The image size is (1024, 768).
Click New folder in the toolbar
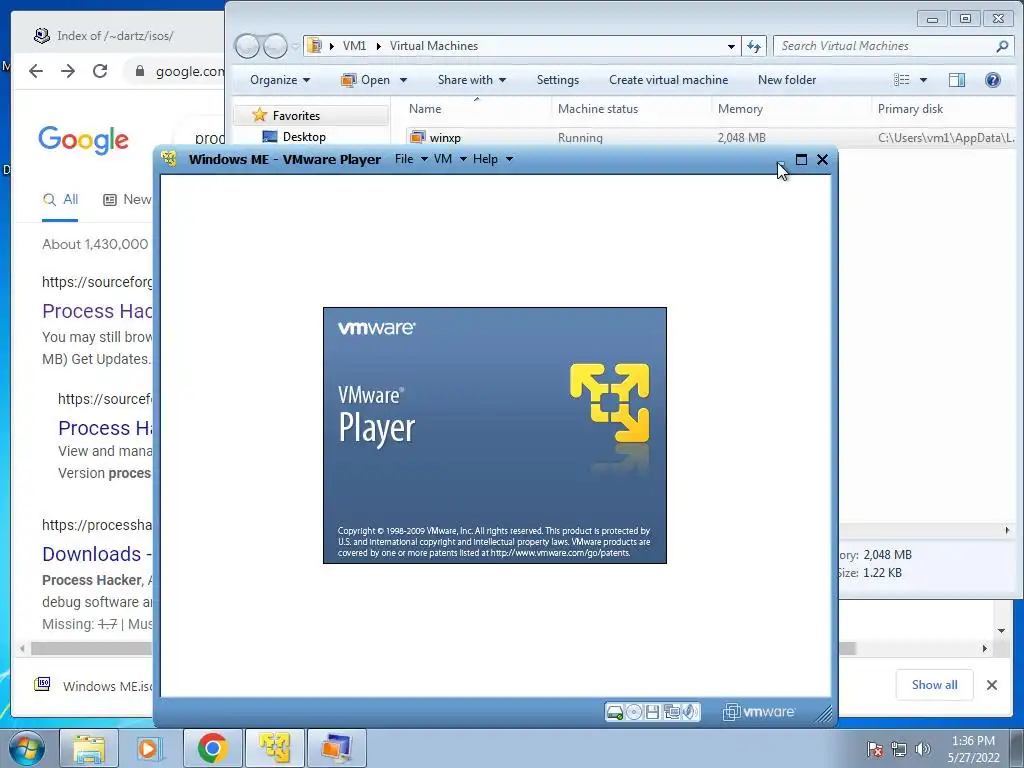click(786, 80)
